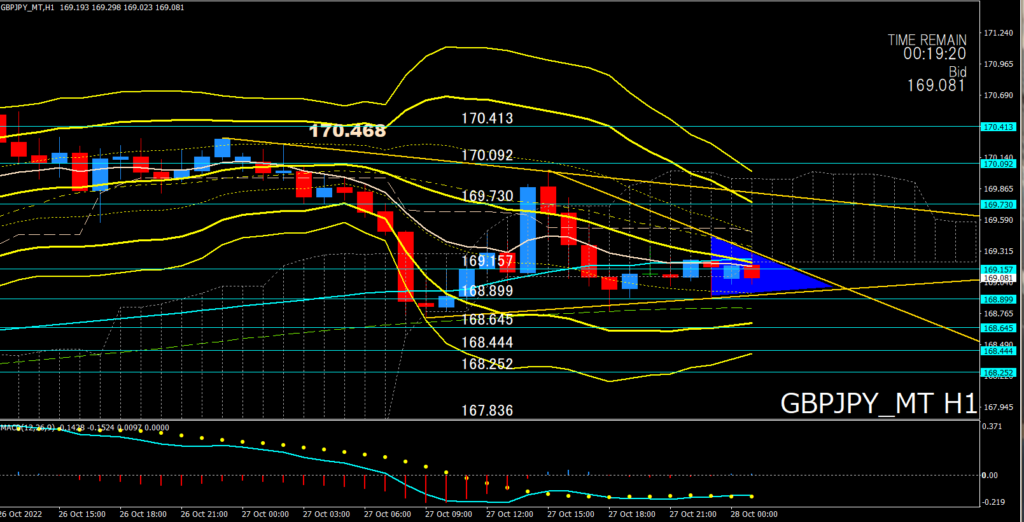Click 26 Oct 21:00 on the time axis
Screen dimensions: 1024x522
[204, 515]
